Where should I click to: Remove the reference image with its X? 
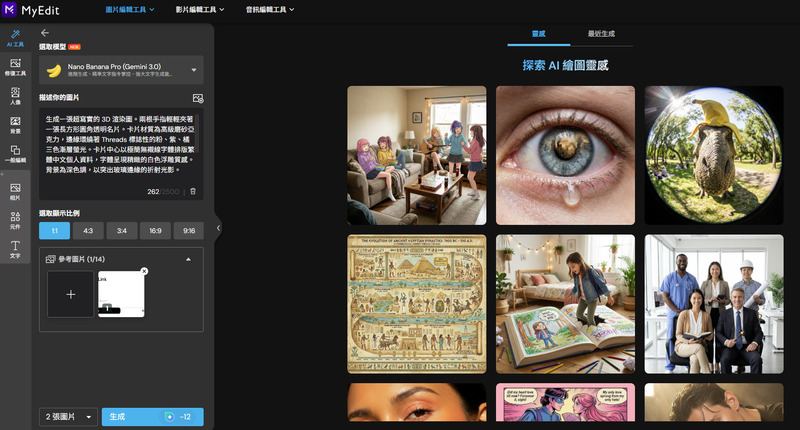pos(144,271)
